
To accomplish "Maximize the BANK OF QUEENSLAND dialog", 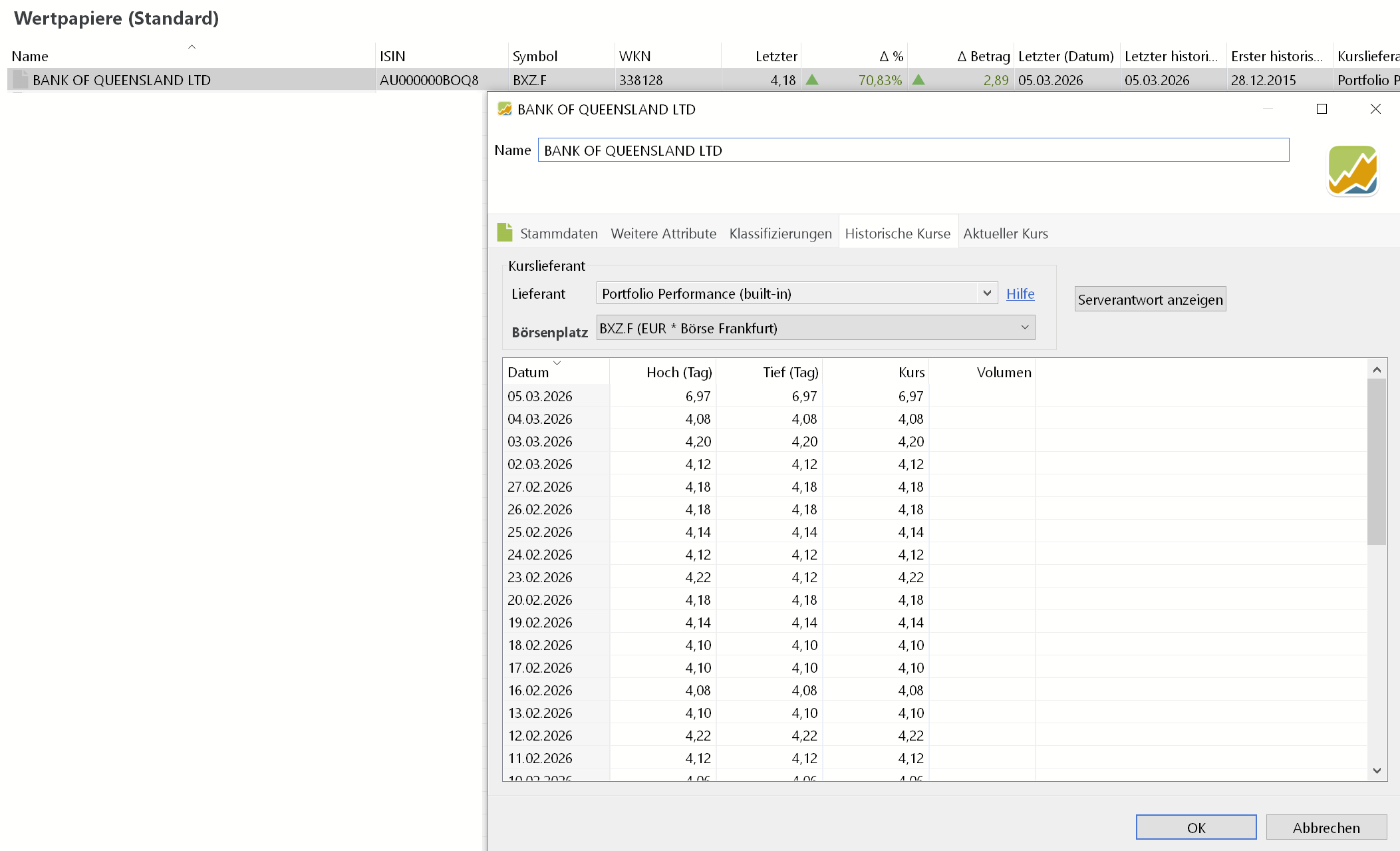I will (x=1322, y=109).
